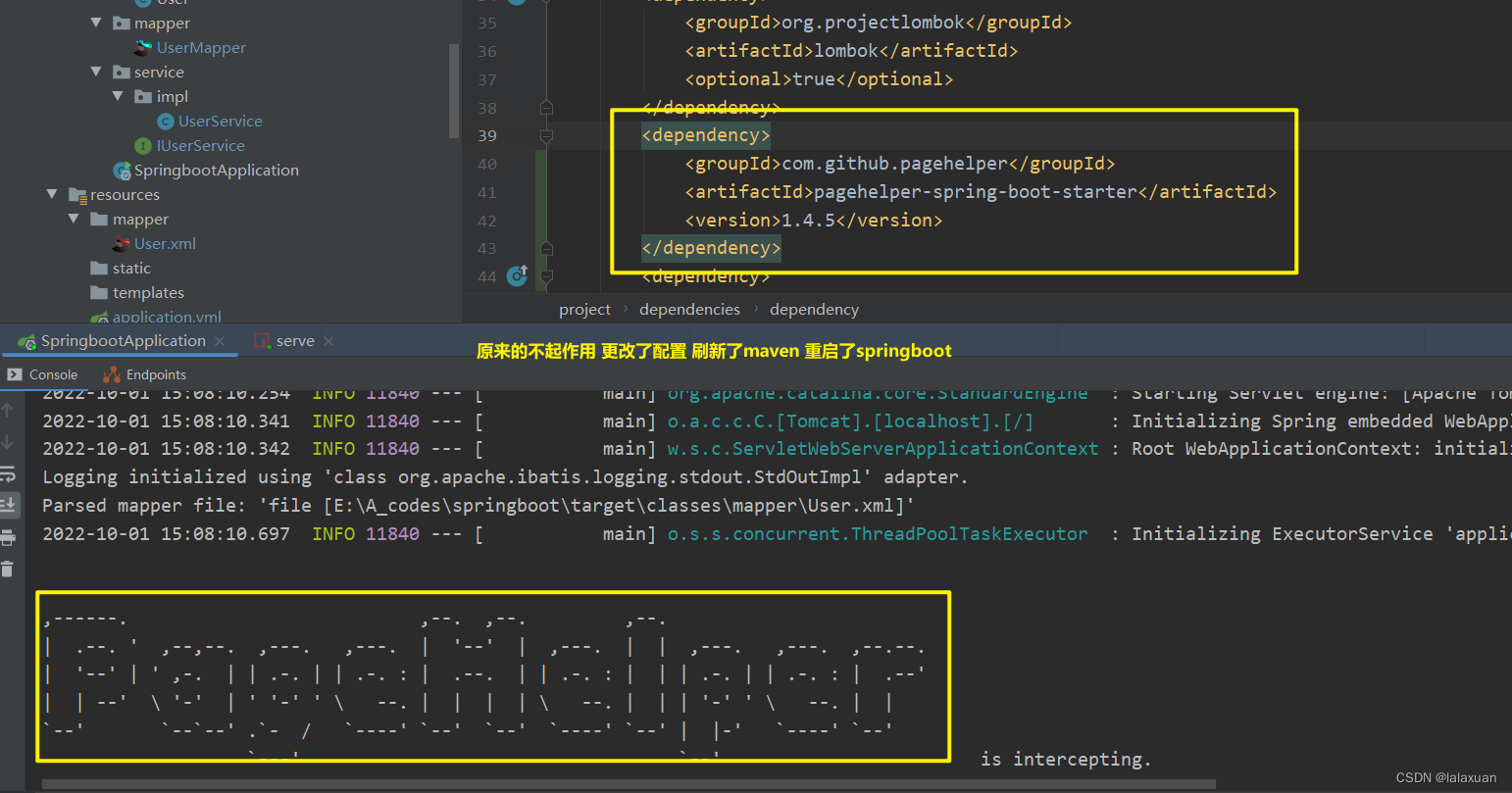
Task: Close the serve run tab
Action: point(328,341)
